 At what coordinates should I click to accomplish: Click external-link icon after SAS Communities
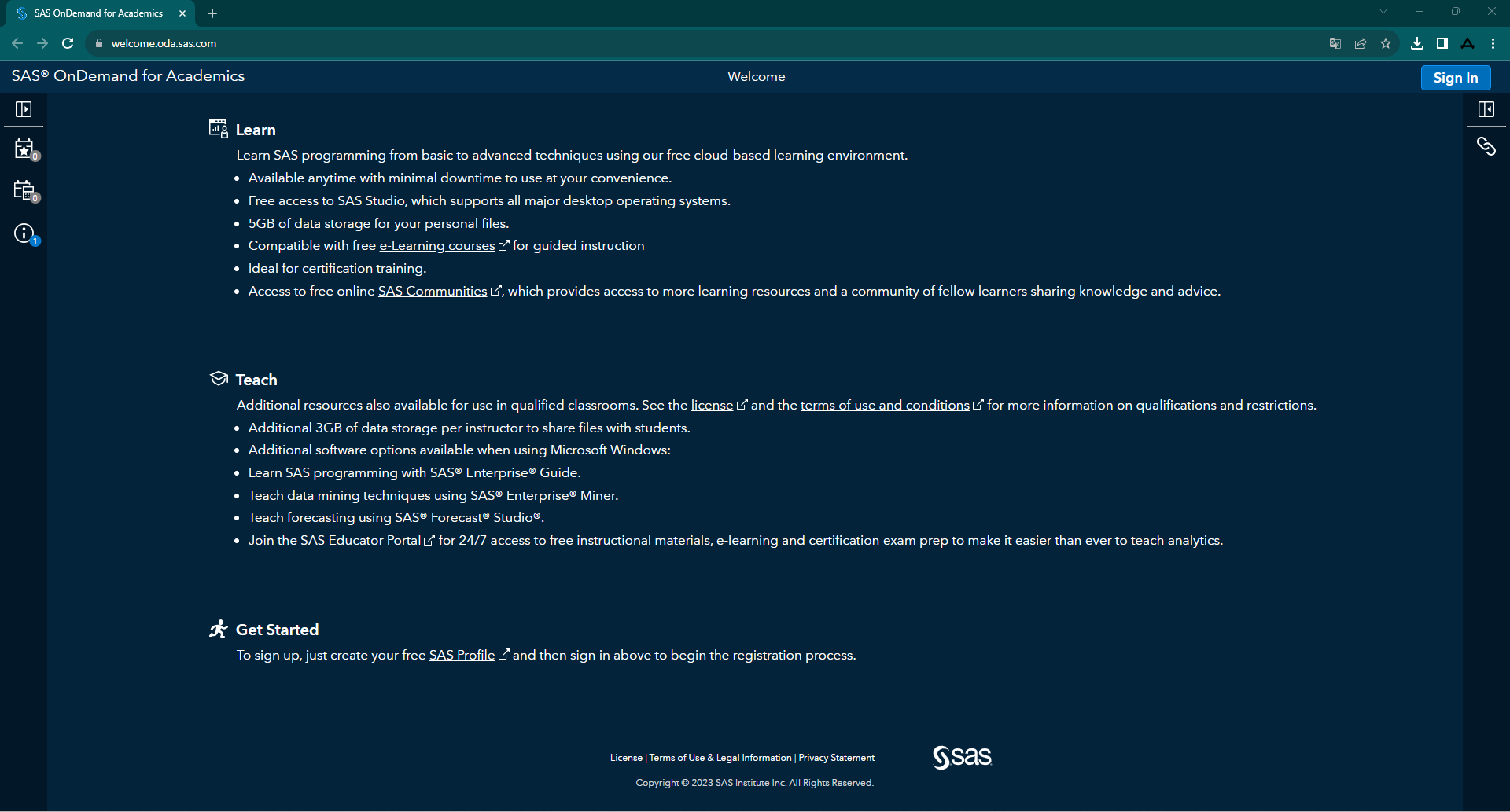click(496, 290)
